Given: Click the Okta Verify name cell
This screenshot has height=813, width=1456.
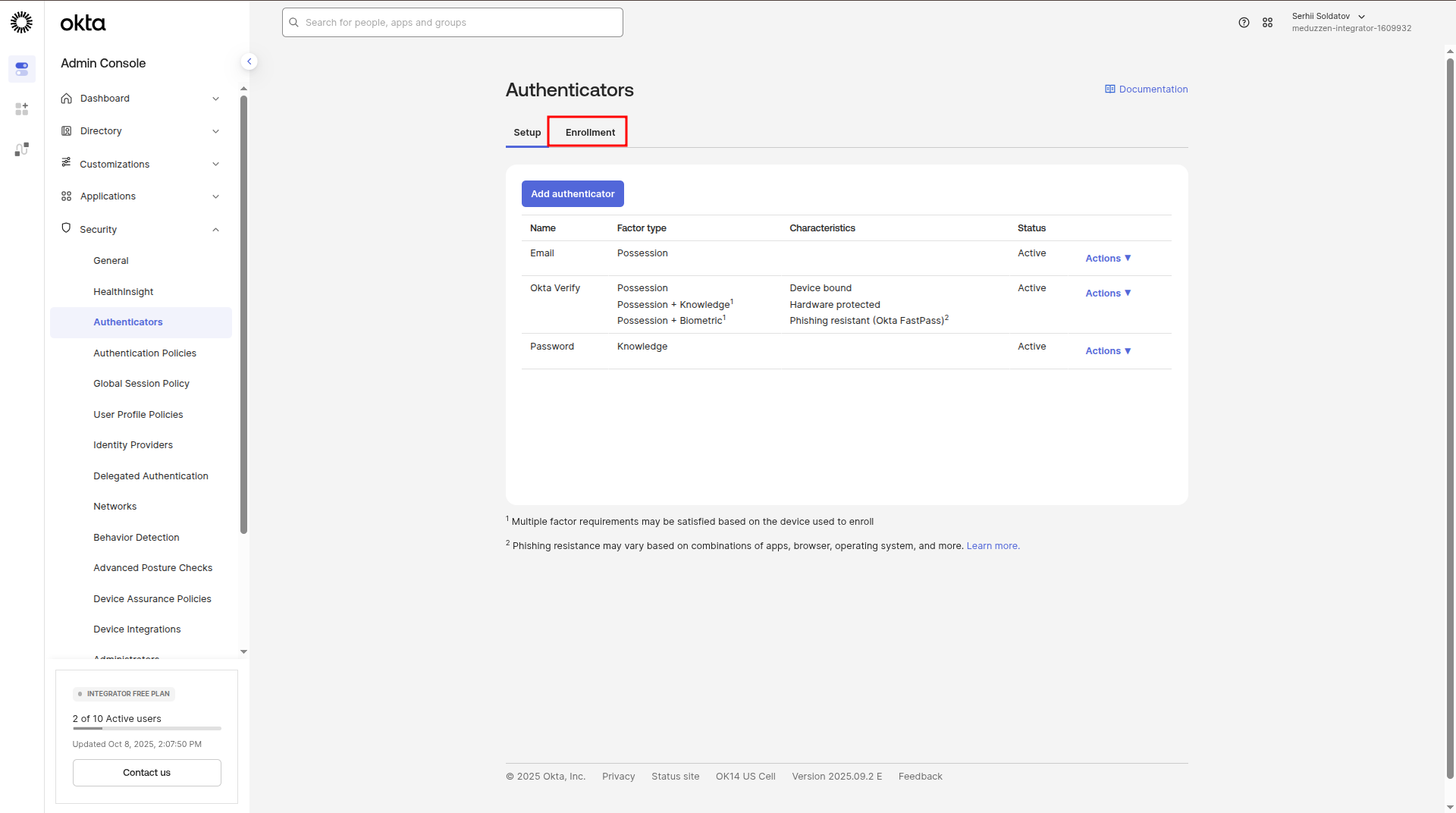Looking at the screenshot, I should 555,288.
